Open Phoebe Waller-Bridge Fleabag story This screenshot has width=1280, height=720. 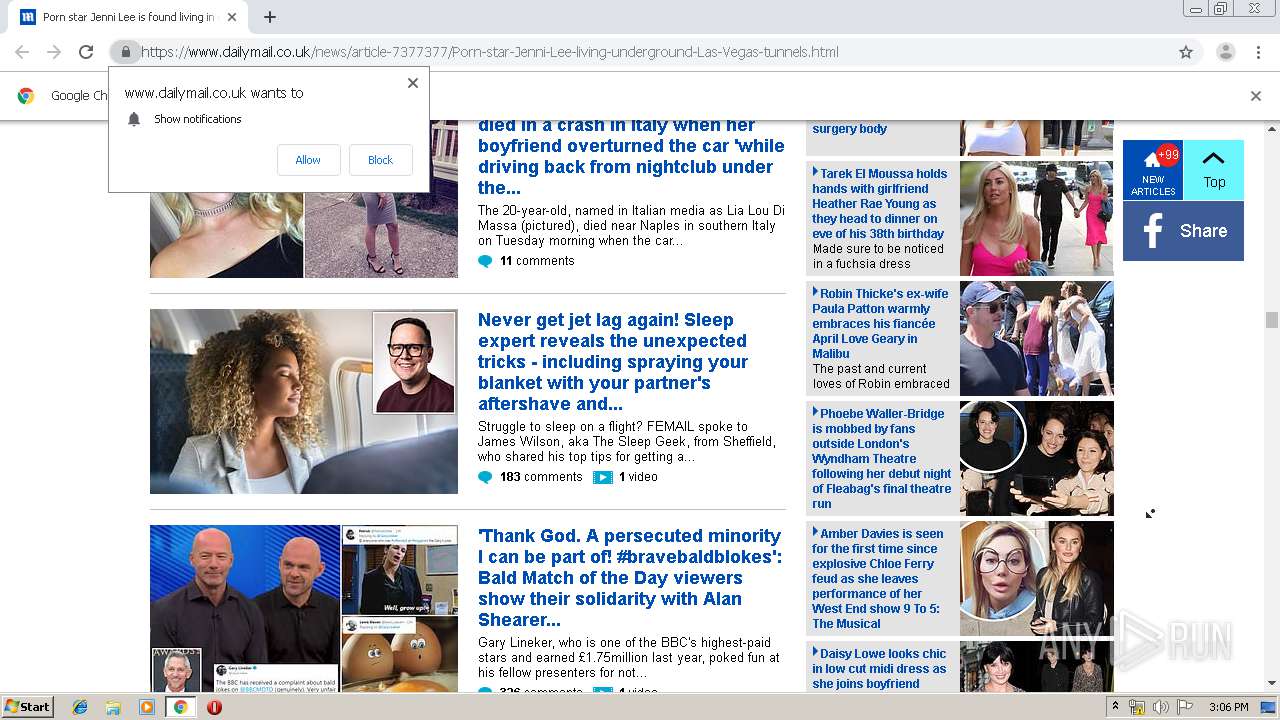click(x=881, y=458)
